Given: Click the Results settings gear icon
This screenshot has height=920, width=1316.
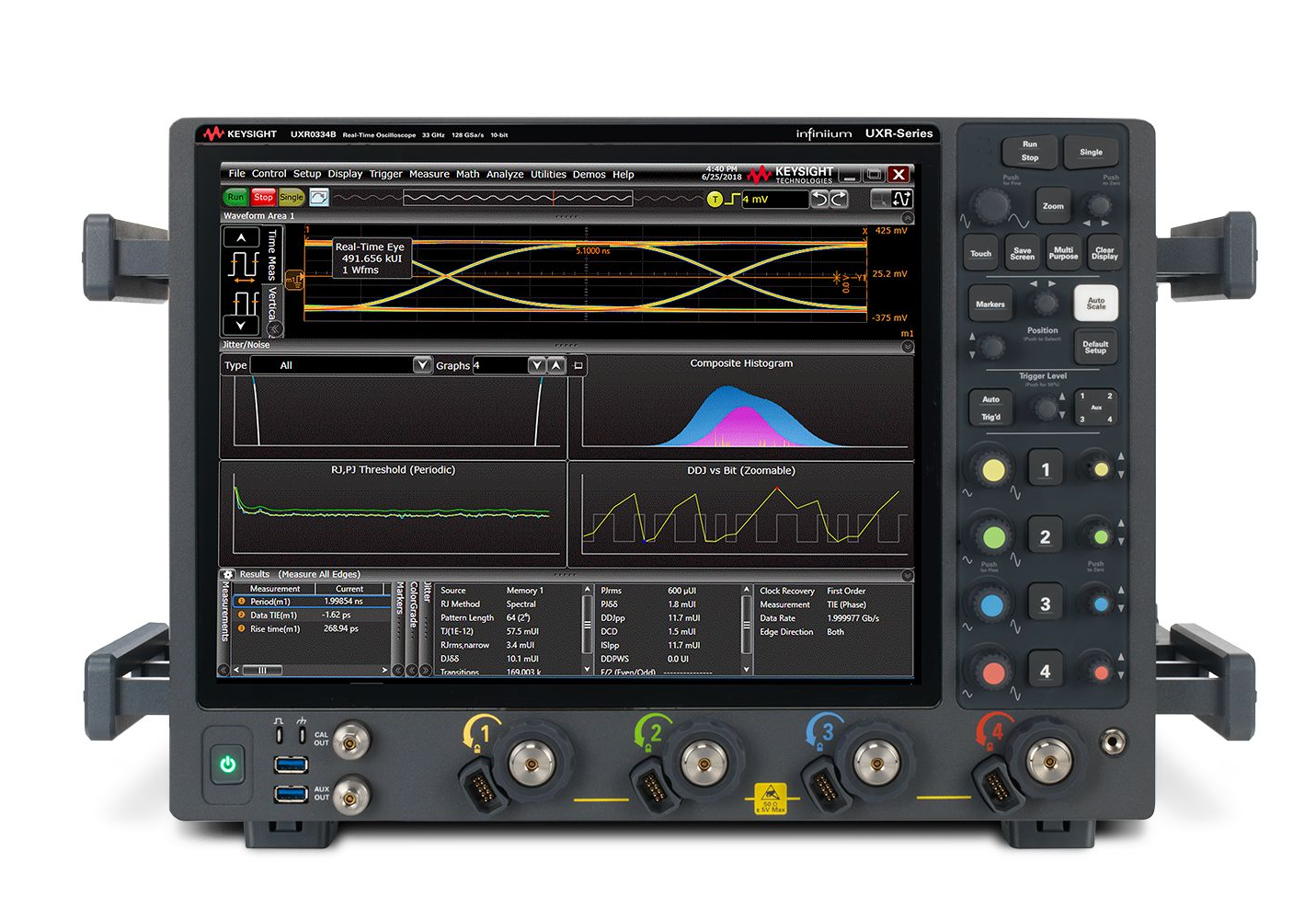Looking at the screenshot, I should pyautogui.click(x=229, y=574).
